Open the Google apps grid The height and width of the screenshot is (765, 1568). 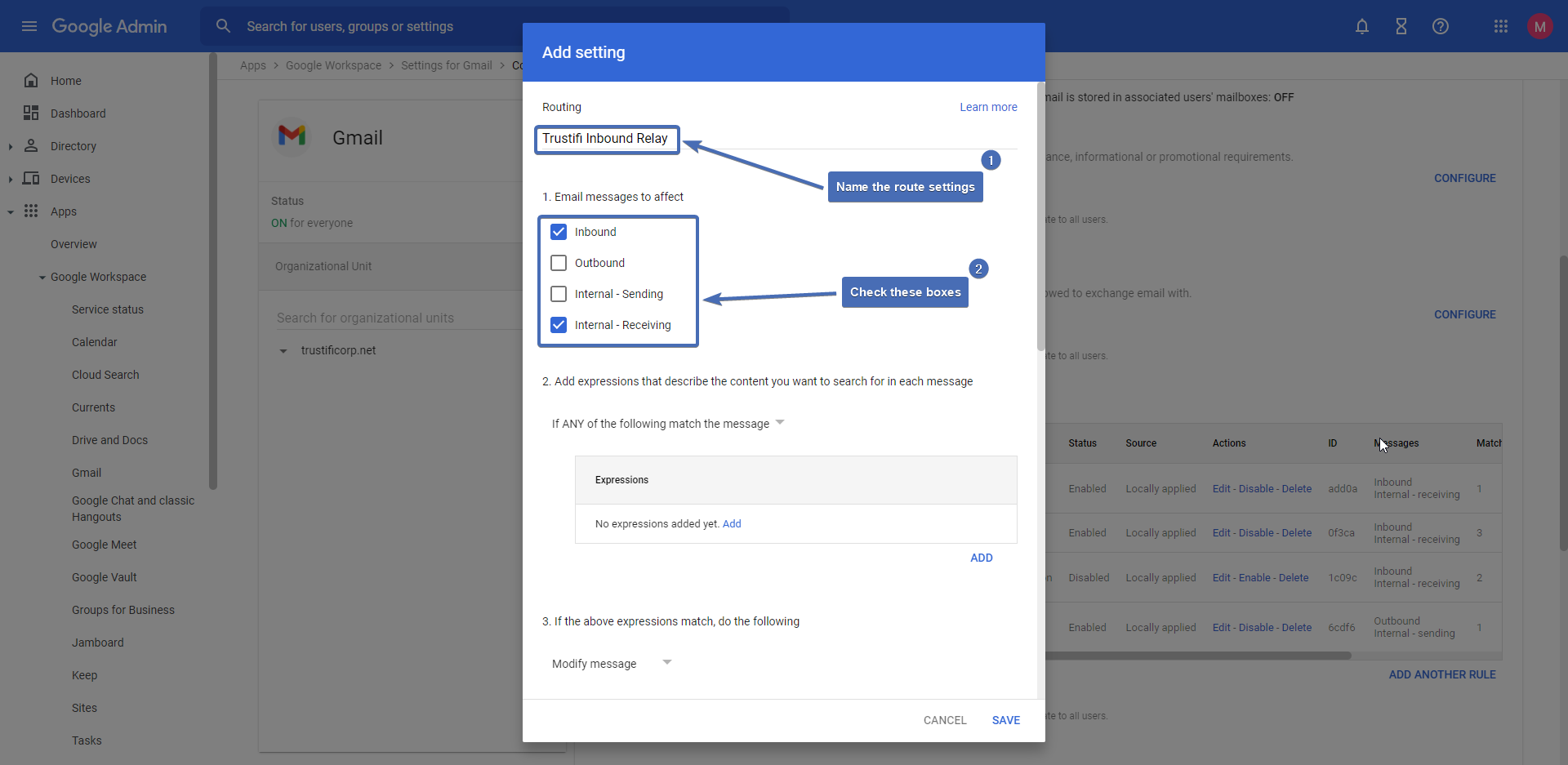coord(1501,26)
